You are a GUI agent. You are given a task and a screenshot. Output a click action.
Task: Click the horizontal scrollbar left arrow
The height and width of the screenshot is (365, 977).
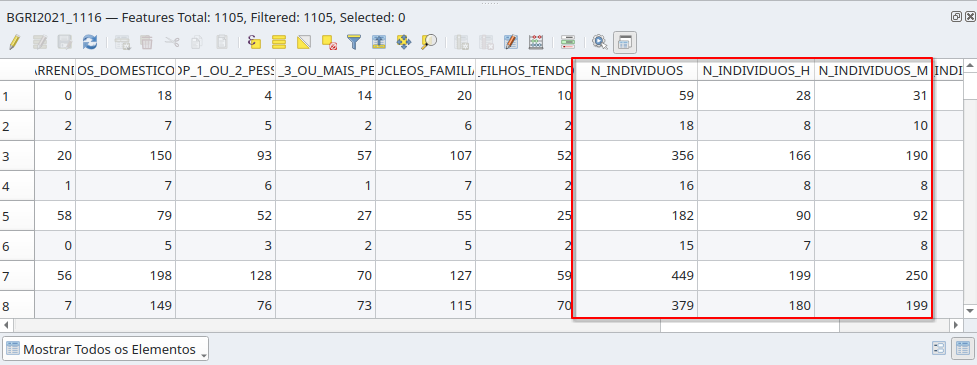click(7, 325)
